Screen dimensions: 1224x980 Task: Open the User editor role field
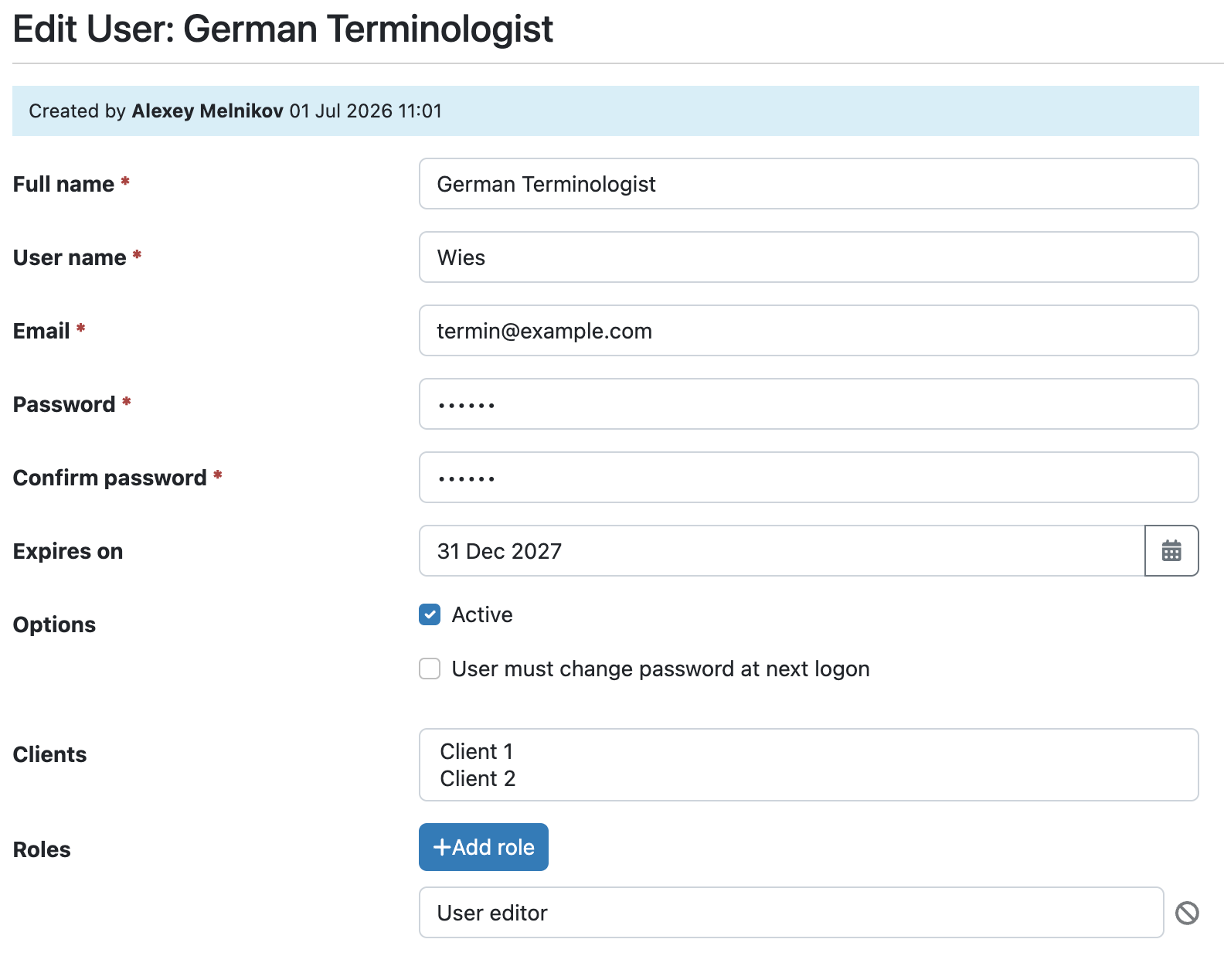click(791, 913)
